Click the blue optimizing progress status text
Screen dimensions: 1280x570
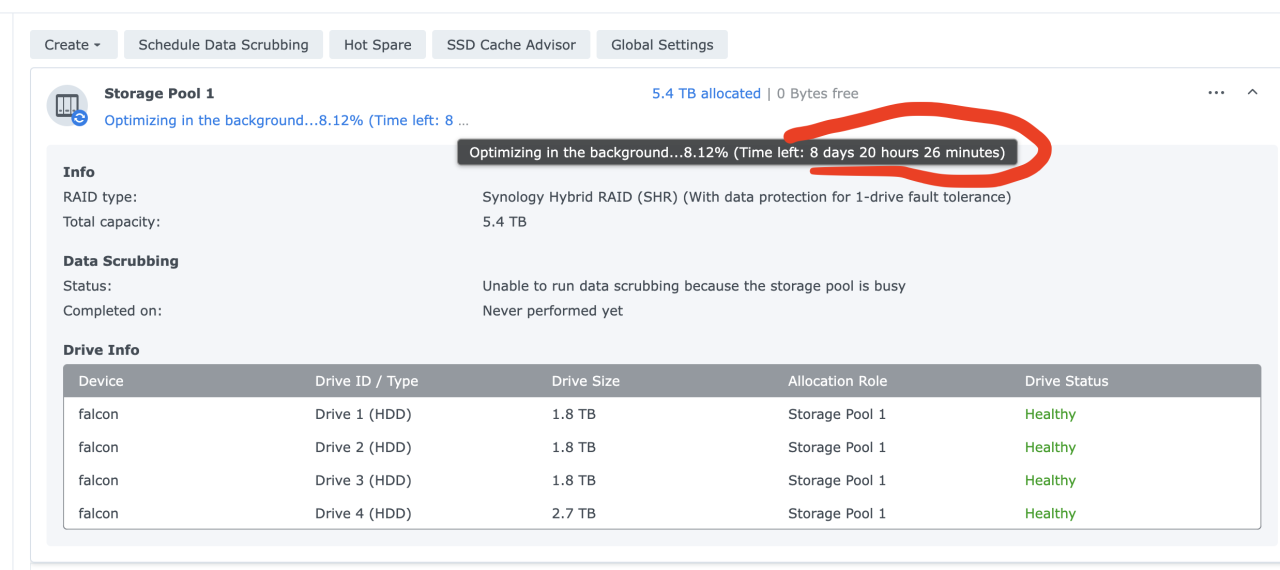coord(285,120)
